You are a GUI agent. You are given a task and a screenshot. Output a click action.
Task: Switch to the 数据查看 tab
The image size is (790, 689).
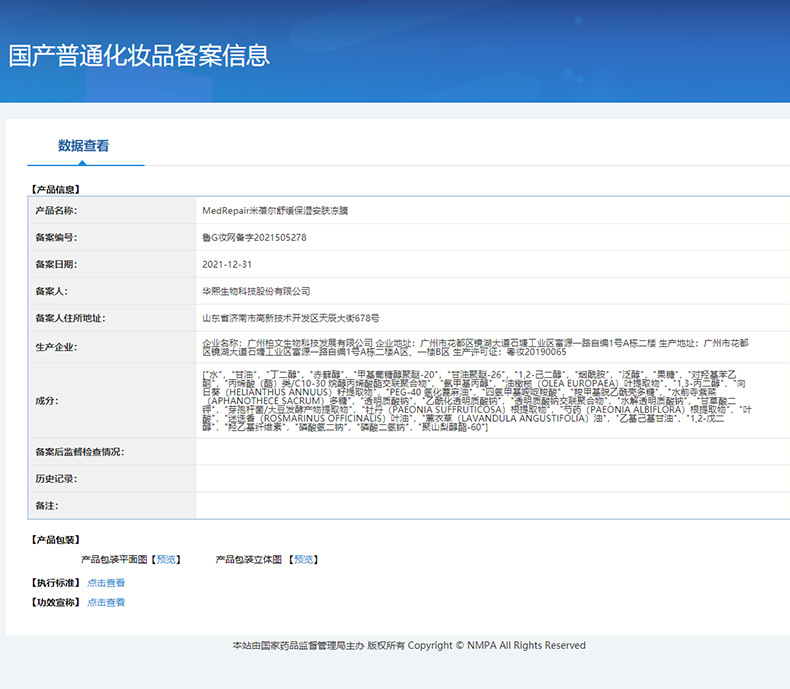[84, 146]
